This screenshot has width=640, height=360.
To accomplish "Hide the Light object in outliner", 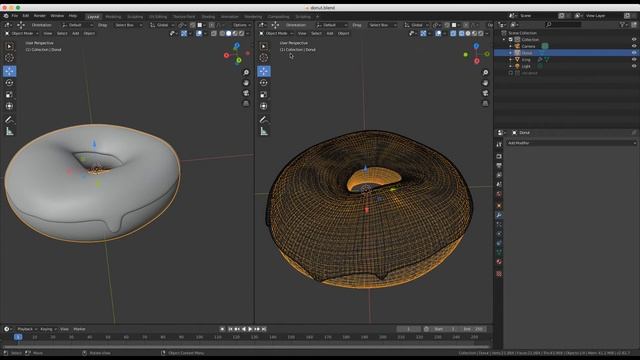I will 634,66.
